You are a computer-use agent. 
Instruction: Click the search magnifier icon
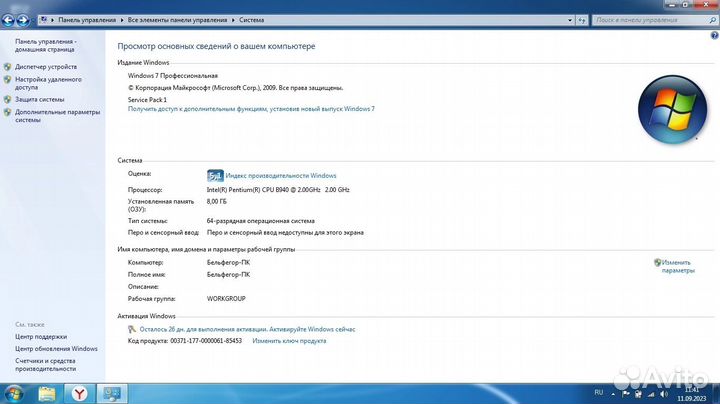click(x=713, y=20)
